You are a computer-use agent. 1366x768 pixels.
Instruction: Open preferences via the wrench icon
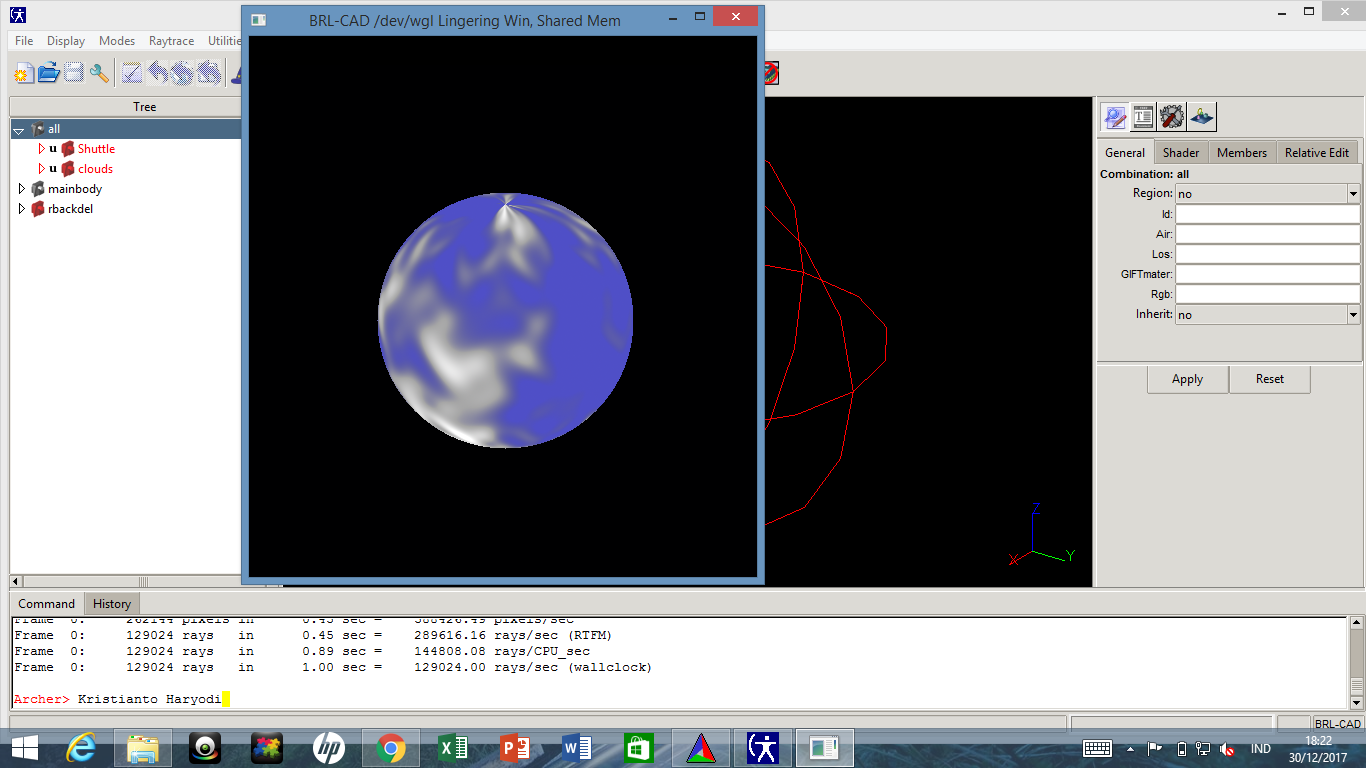pyautogui.click(x=99, y=72)
